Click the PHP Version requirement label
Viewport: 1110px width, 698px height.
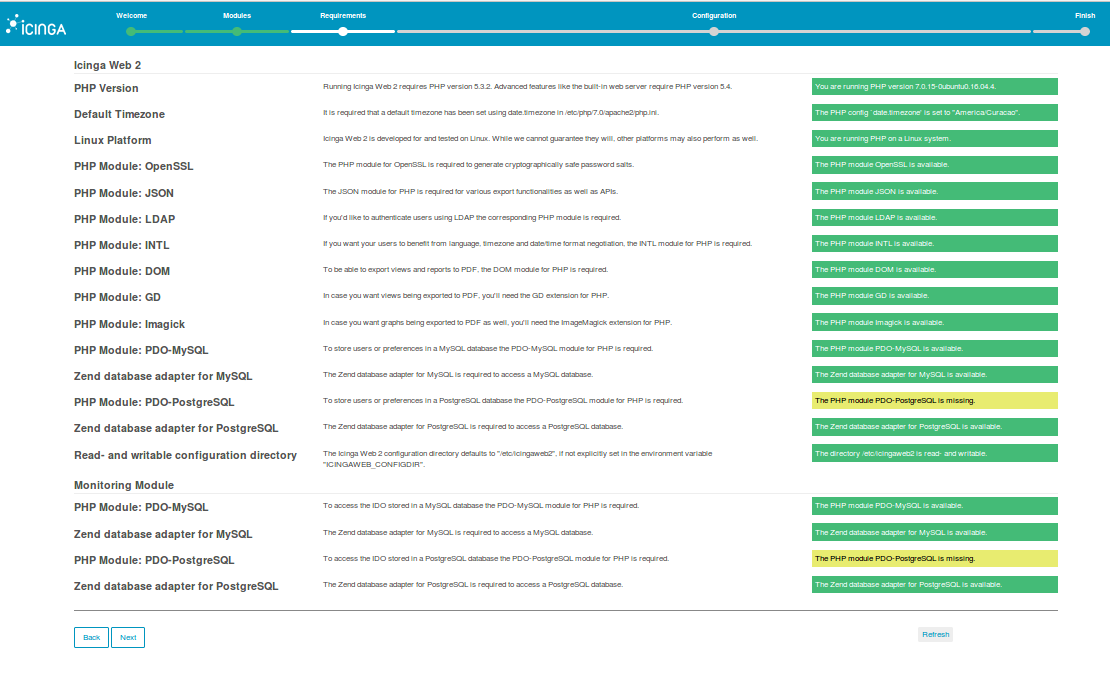click(x=106, y=88)
